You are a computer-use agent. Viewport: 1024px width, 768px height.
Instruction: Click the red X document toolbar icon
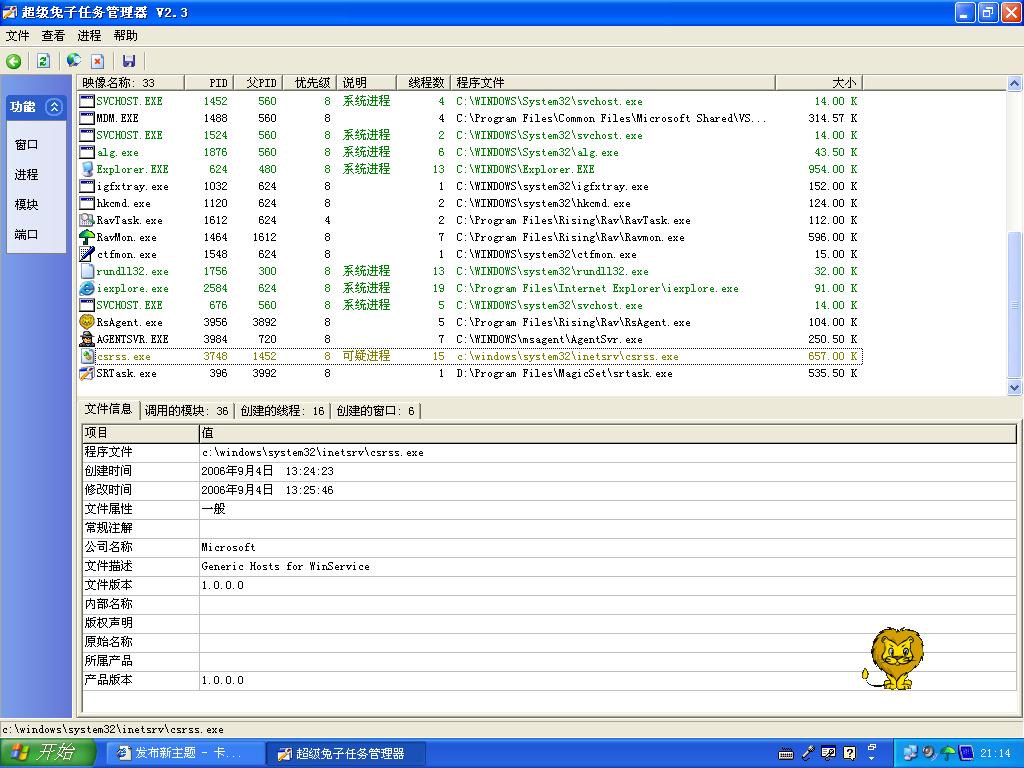pos(98,61)
